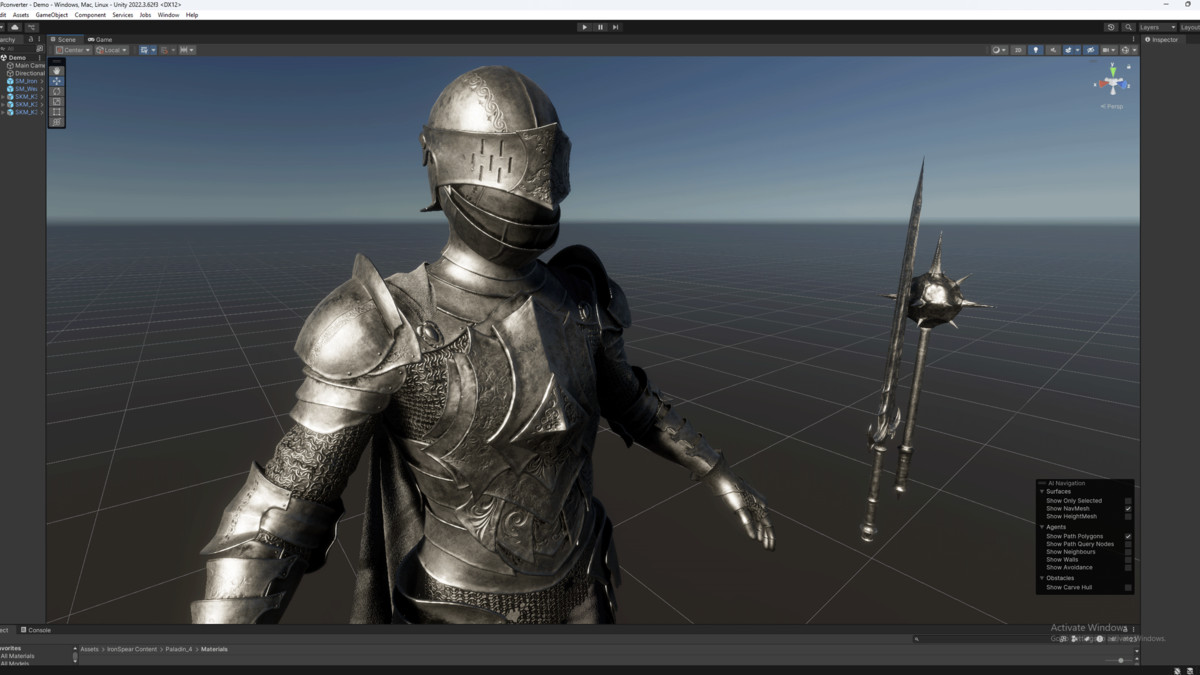Enable Show Walls checkbox
The width and height of the screenshot is (1200, 675).
[1128, 560]
